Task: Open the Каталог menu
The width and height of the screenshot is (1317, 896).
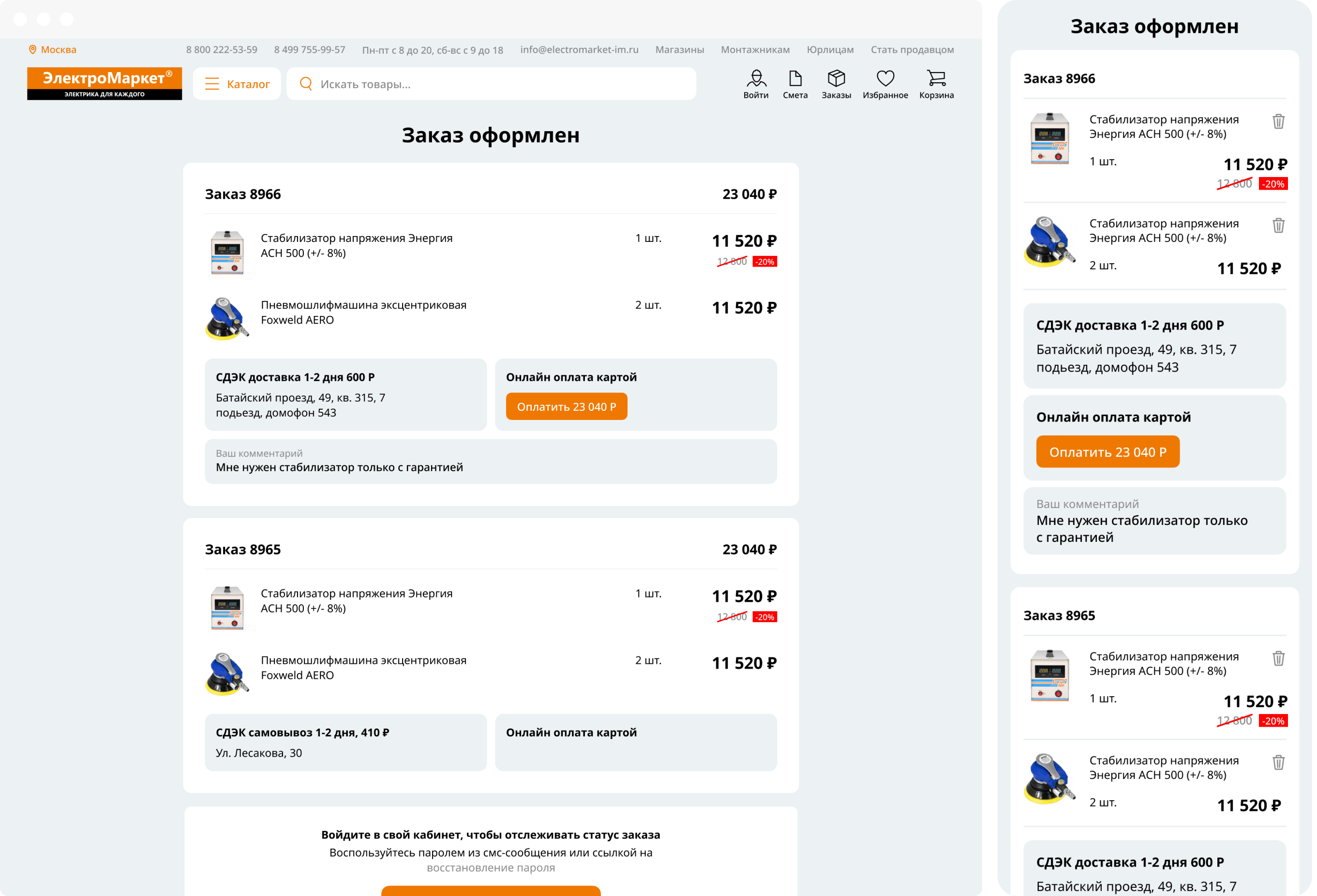Action: [x=237, y=85]
